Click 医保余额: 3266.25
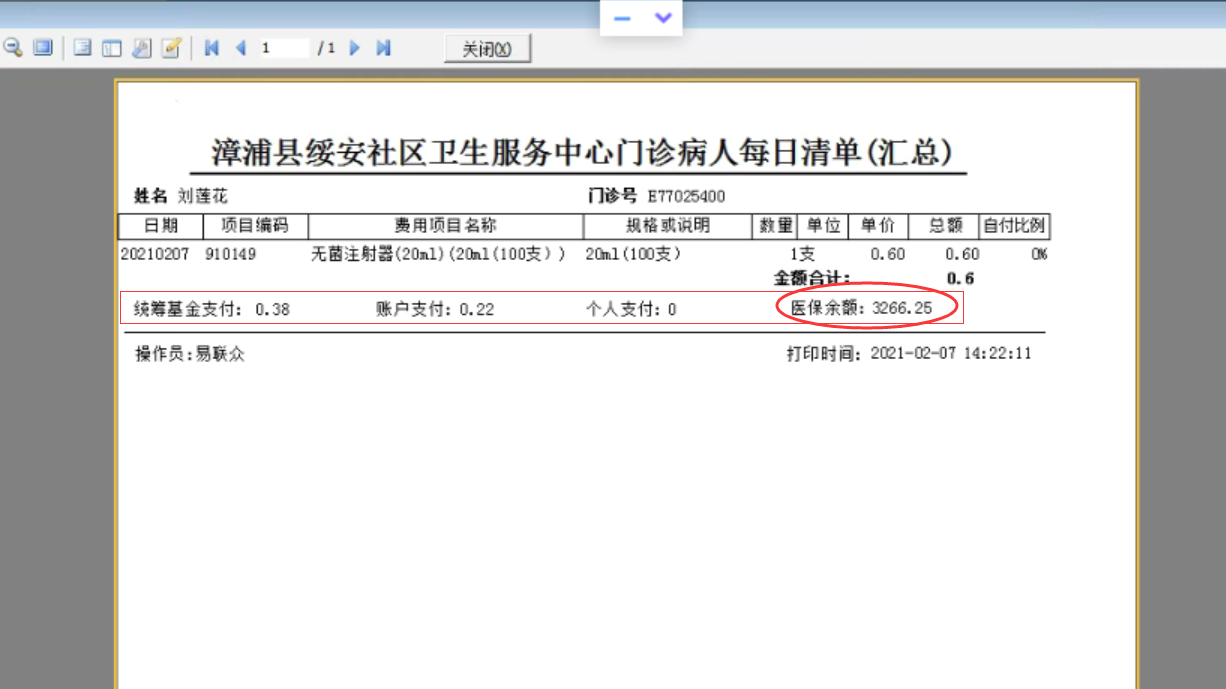This screenshot has height=689, width=1226. (x=862, y=308)
